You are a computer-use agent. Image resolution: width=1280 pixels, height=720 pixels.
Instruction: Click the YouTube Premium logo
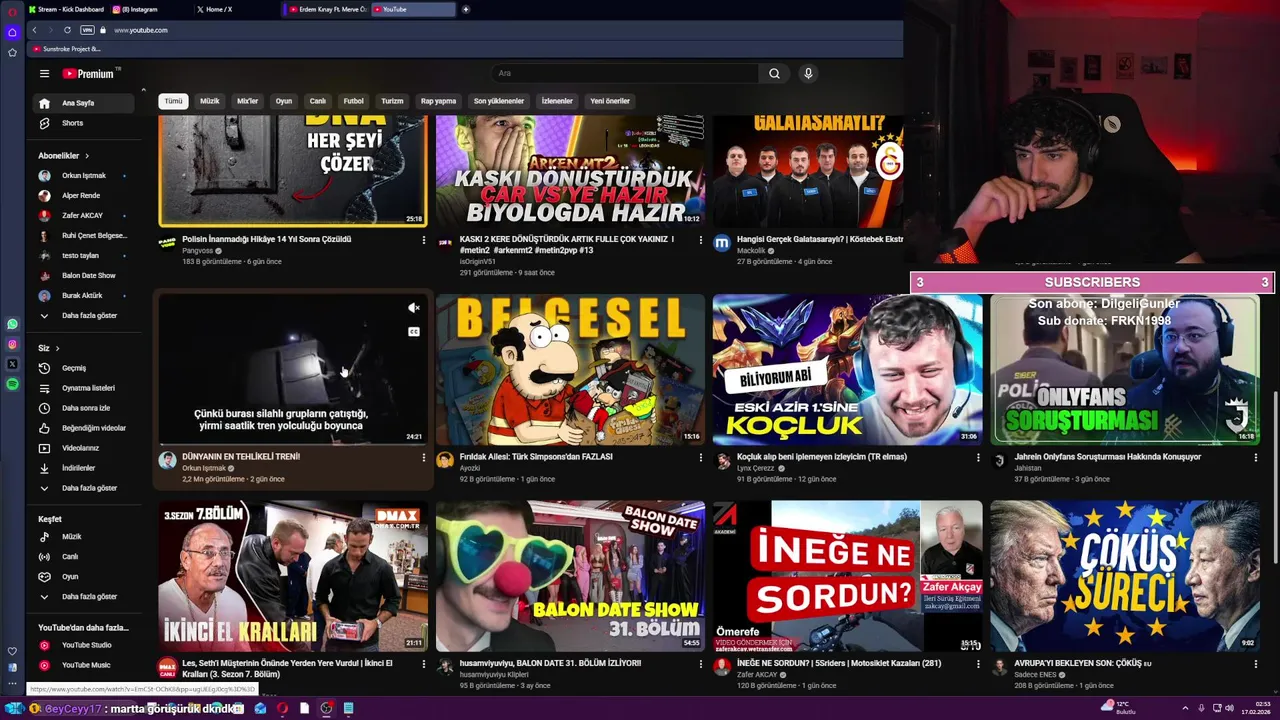pos(90,73)
